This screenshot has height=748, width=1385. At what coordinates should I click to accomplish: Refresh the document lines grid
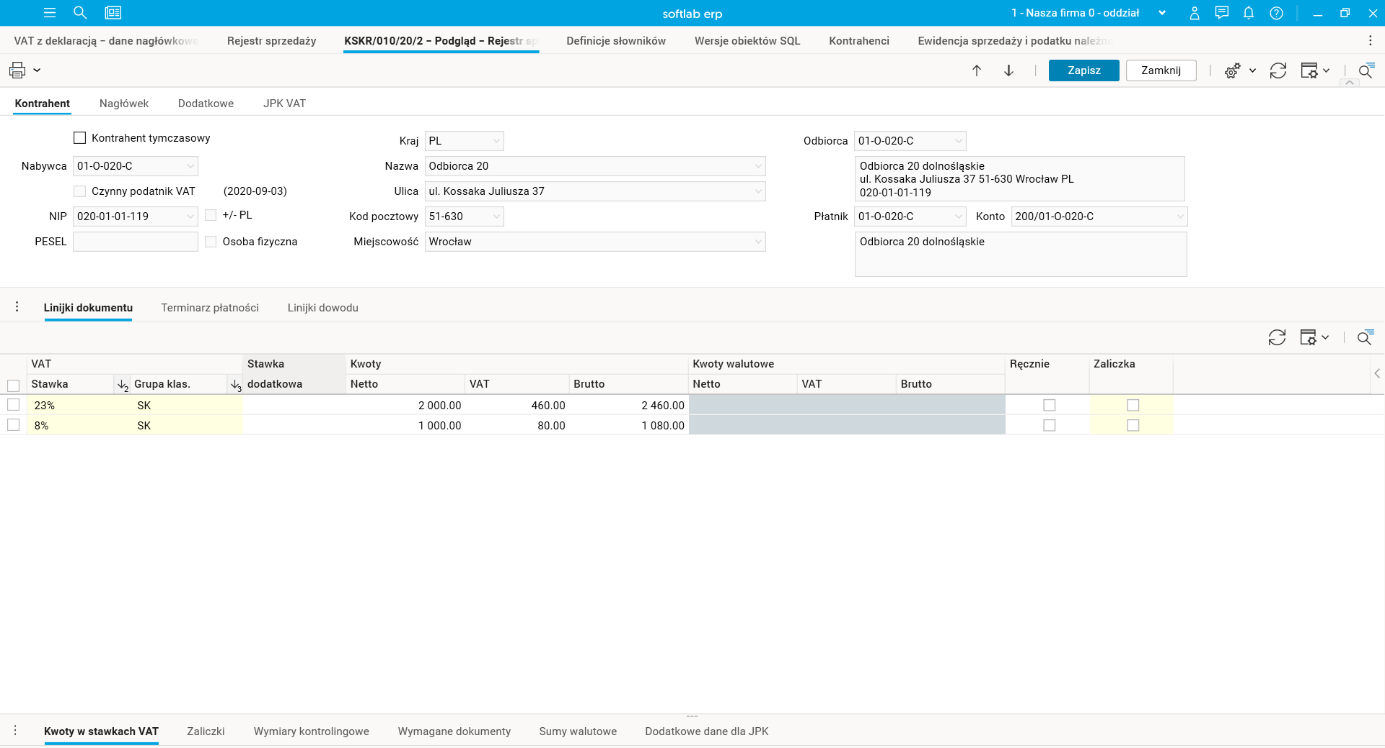pos(1277,338)
